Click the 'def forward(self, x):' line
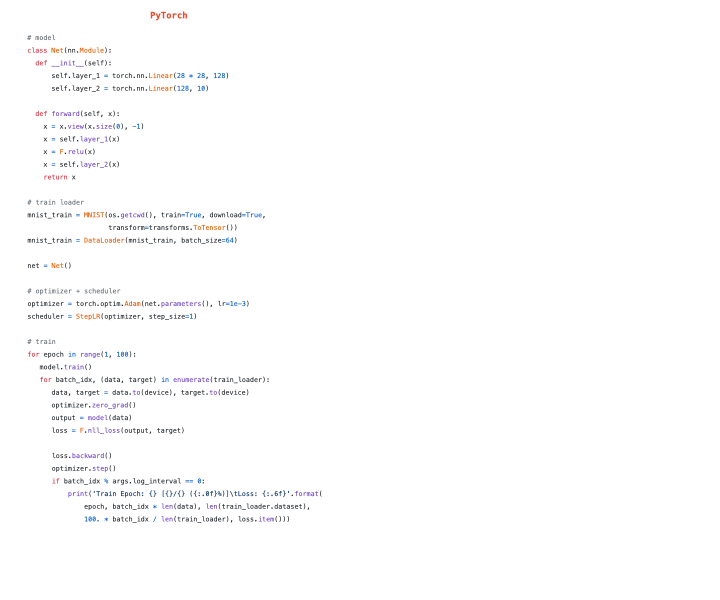The height and width of the screenshot is (600, 720). coord(77,113)
